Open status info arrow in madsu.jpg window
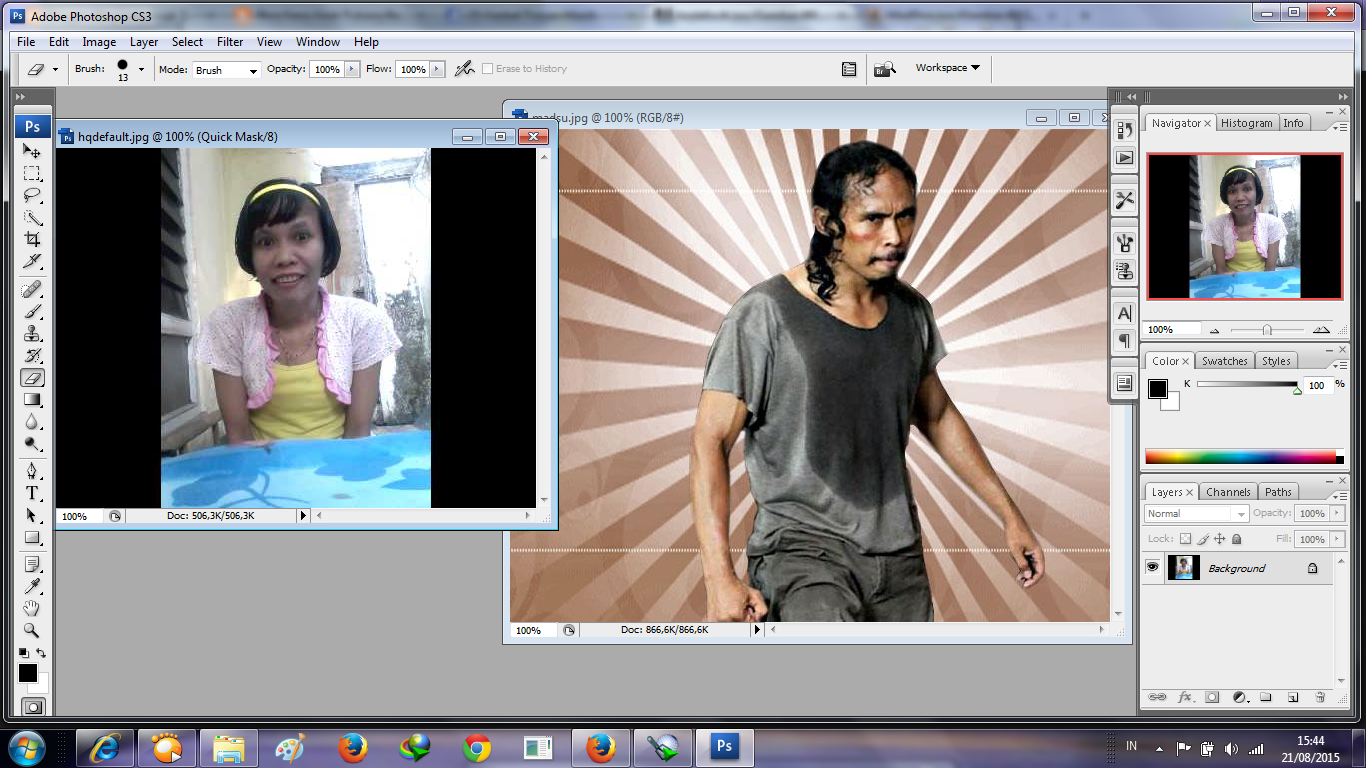This screenshot has width=1366, height=768. click(757, 630)
